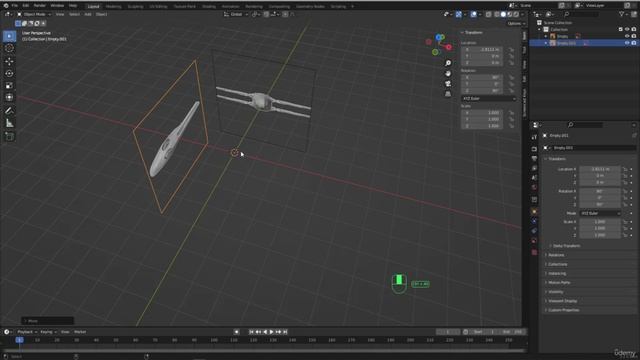Click the navigation gizmo red X axis

[449, 47]
